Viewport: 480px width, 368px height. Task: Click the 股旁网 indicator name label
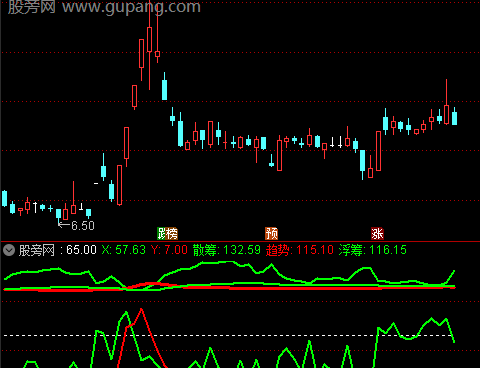(37, 250)
